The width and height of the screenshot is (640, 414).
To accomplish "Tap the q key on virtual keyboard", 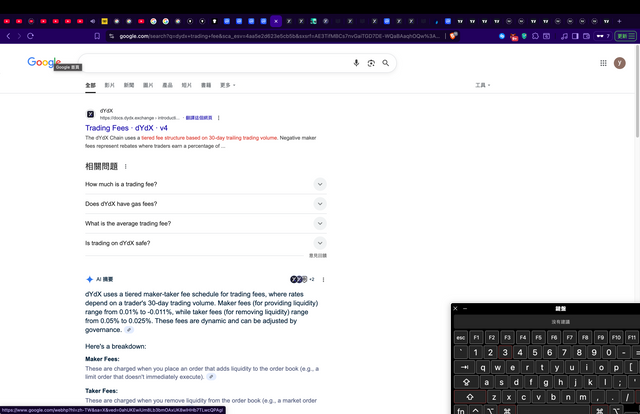I will [x=483, y=367].
